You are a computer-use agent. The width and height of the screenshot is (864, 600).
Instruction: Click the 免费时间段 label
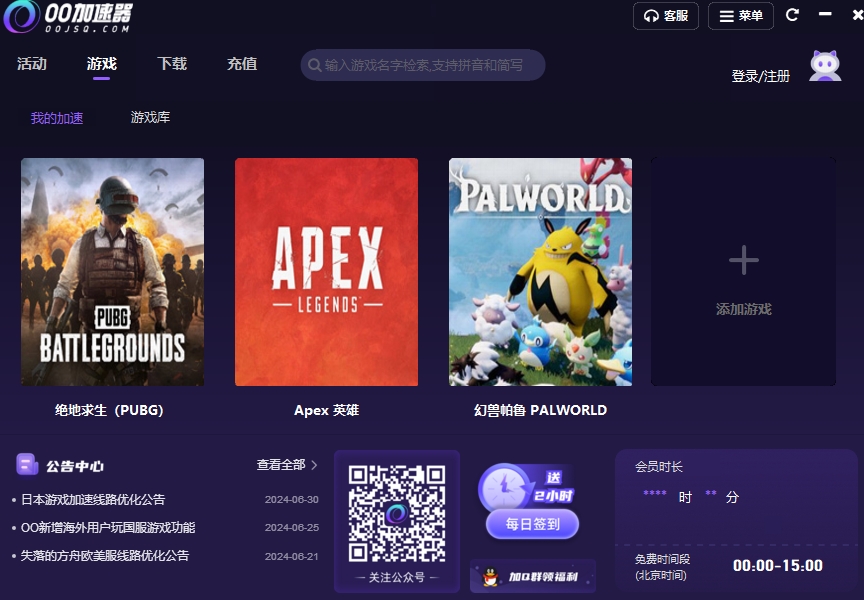[x=662, y=559]
